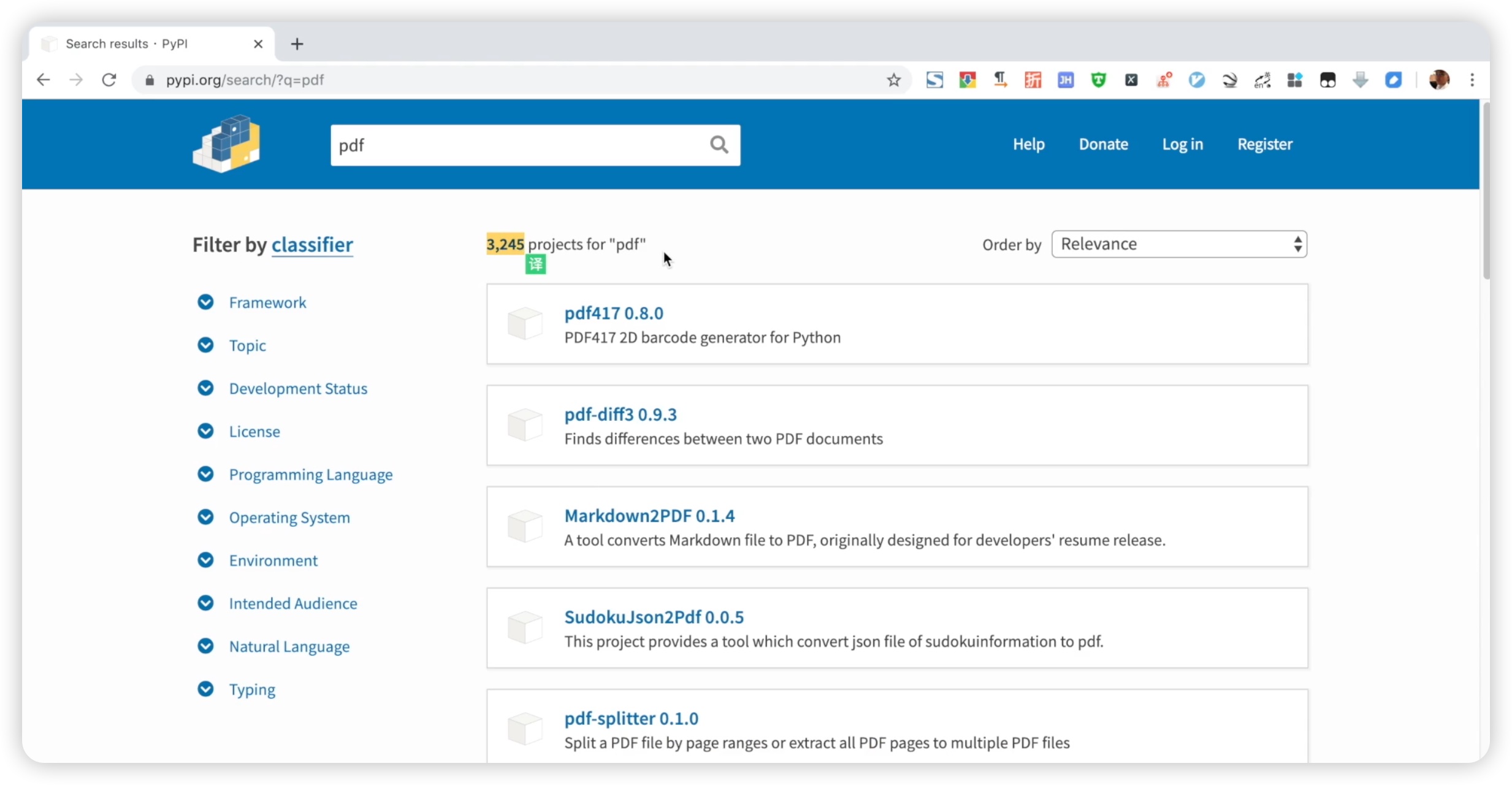This screenshot has height=785, width=1512.
Task: Click the pdf417 package cube thumbnail
Action: [525, 323]
